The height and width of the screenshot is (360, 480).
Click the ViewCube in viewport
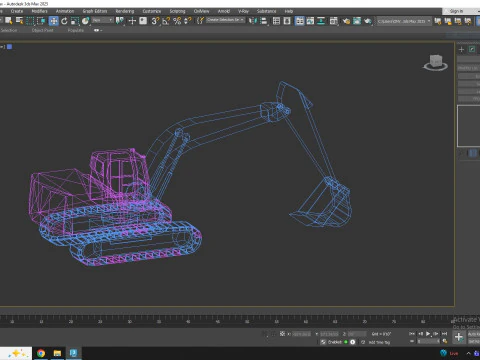pos(435,62)
